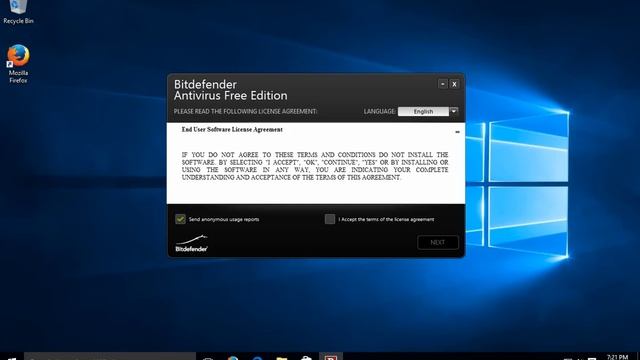The height and width of the screenshot is (360, 640).
Task: Click the license paragraph starting 'IF YOU DO NOT AGREE'
Action: tap(315, 166)
